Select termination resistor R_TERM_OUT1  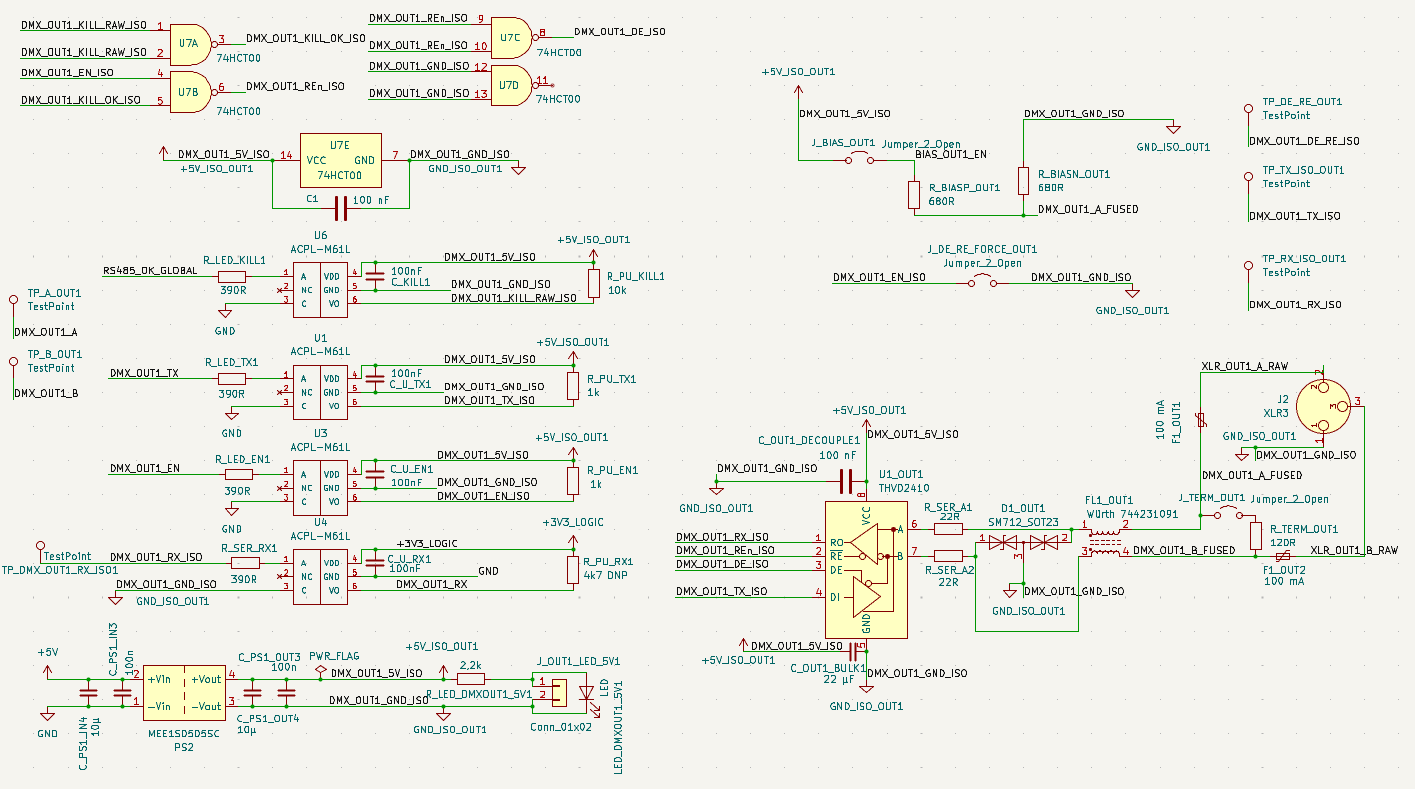[1256, 534]
